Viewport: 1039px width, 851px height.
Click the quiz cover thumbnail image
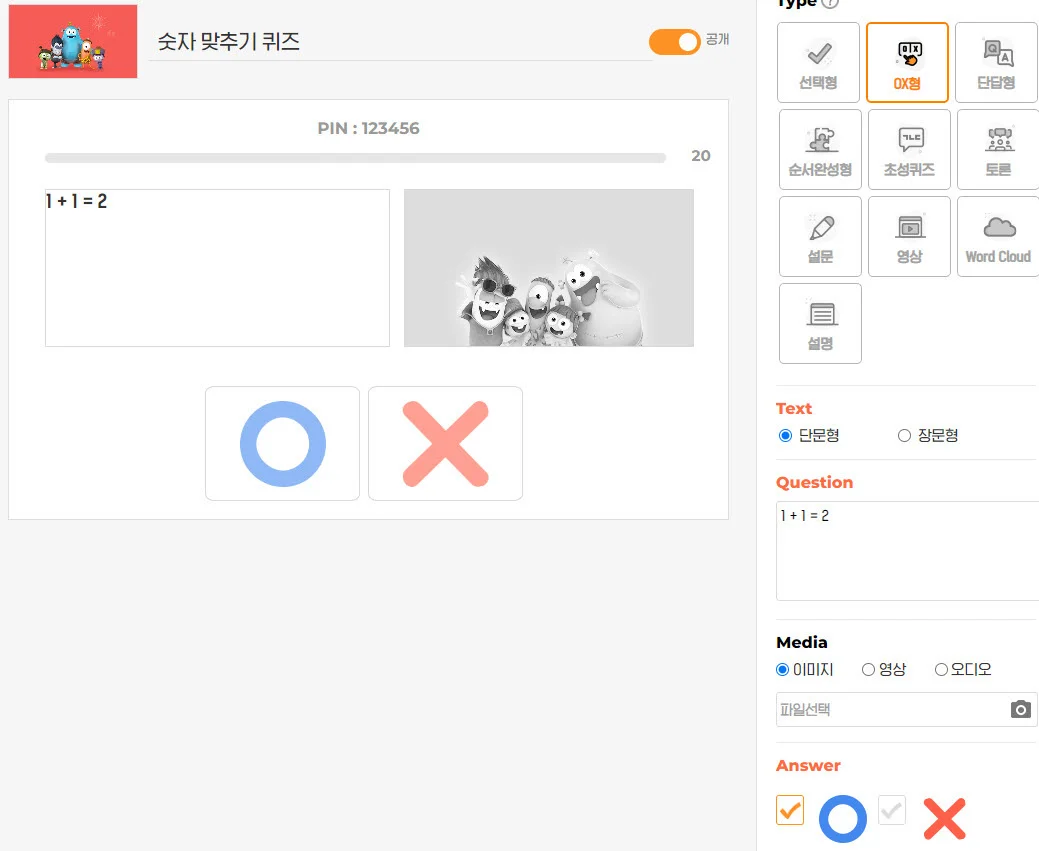(x=73, y=41)
